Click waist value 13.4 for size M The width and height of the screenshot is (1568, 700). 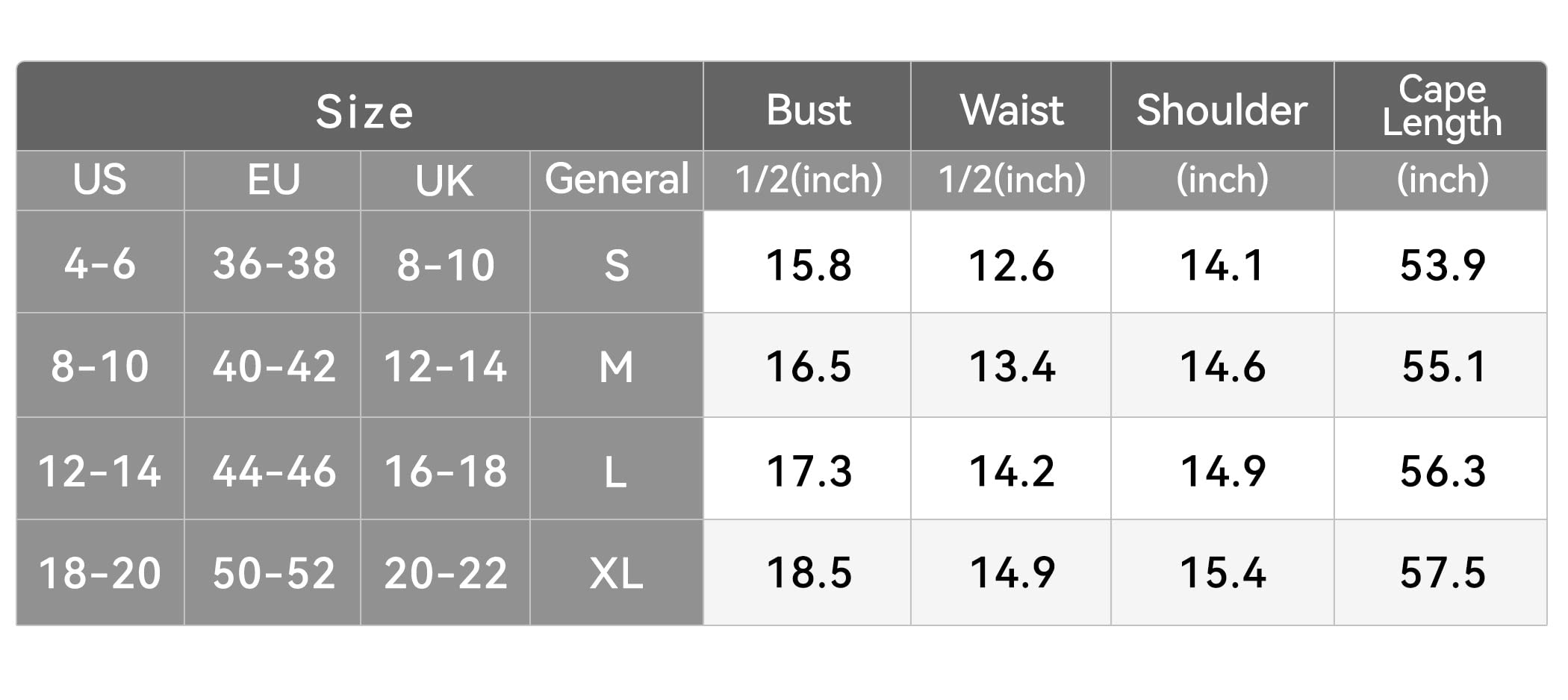coord(1012,366)
